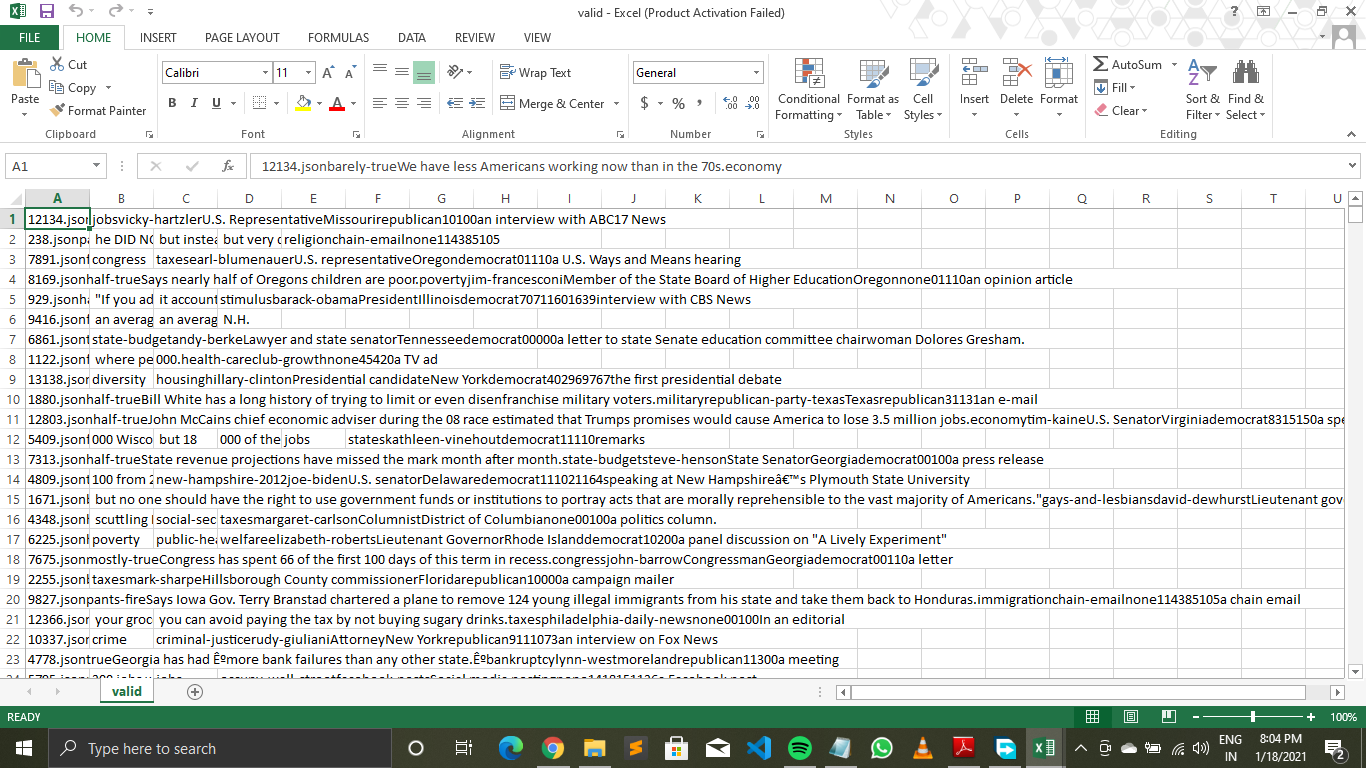Switch to the FORMULAS tab
This screenshot has width=1366, height=768.
[338, 38]
